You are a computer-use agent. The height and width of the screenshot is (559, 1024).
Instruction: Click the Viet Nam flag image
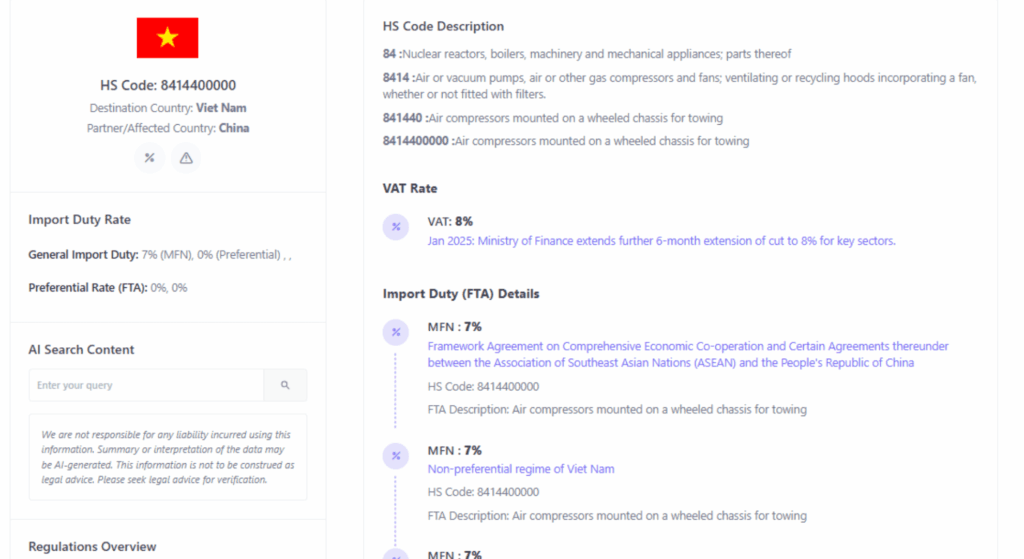point(167,38)
